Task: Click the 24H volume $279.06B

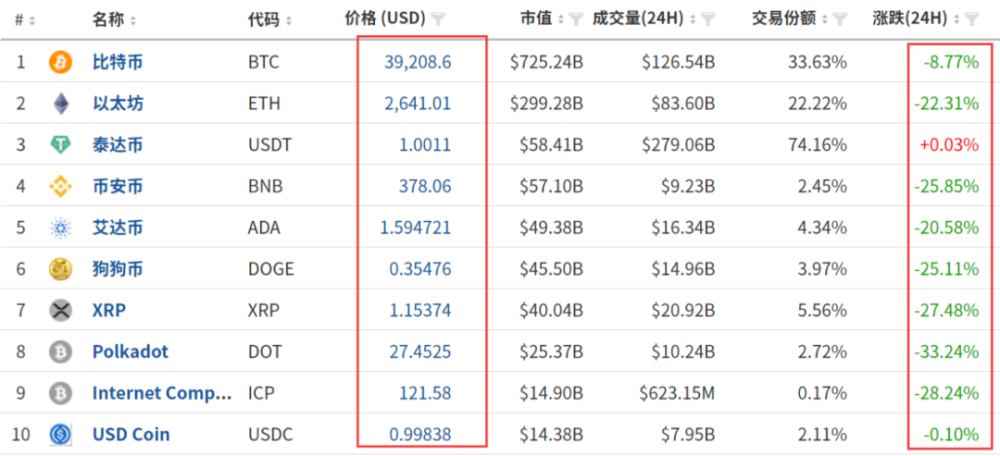Action: pos(679,145)
